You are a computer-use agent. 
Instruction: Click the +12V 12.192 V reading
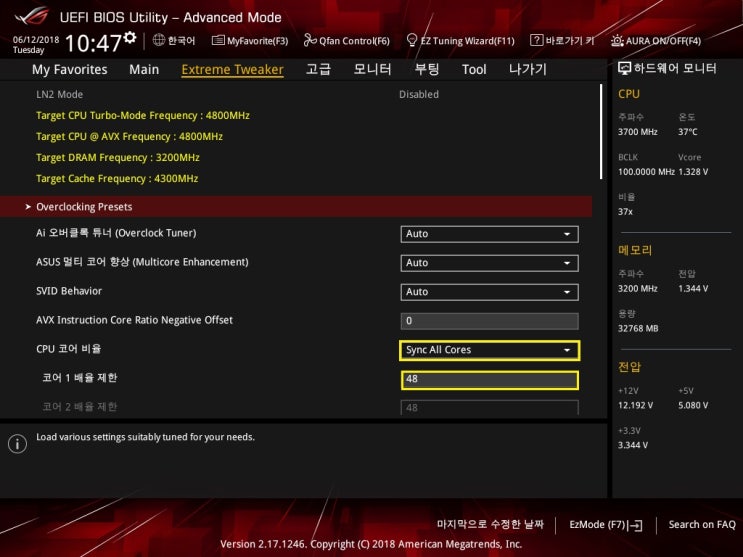[635, 405]
